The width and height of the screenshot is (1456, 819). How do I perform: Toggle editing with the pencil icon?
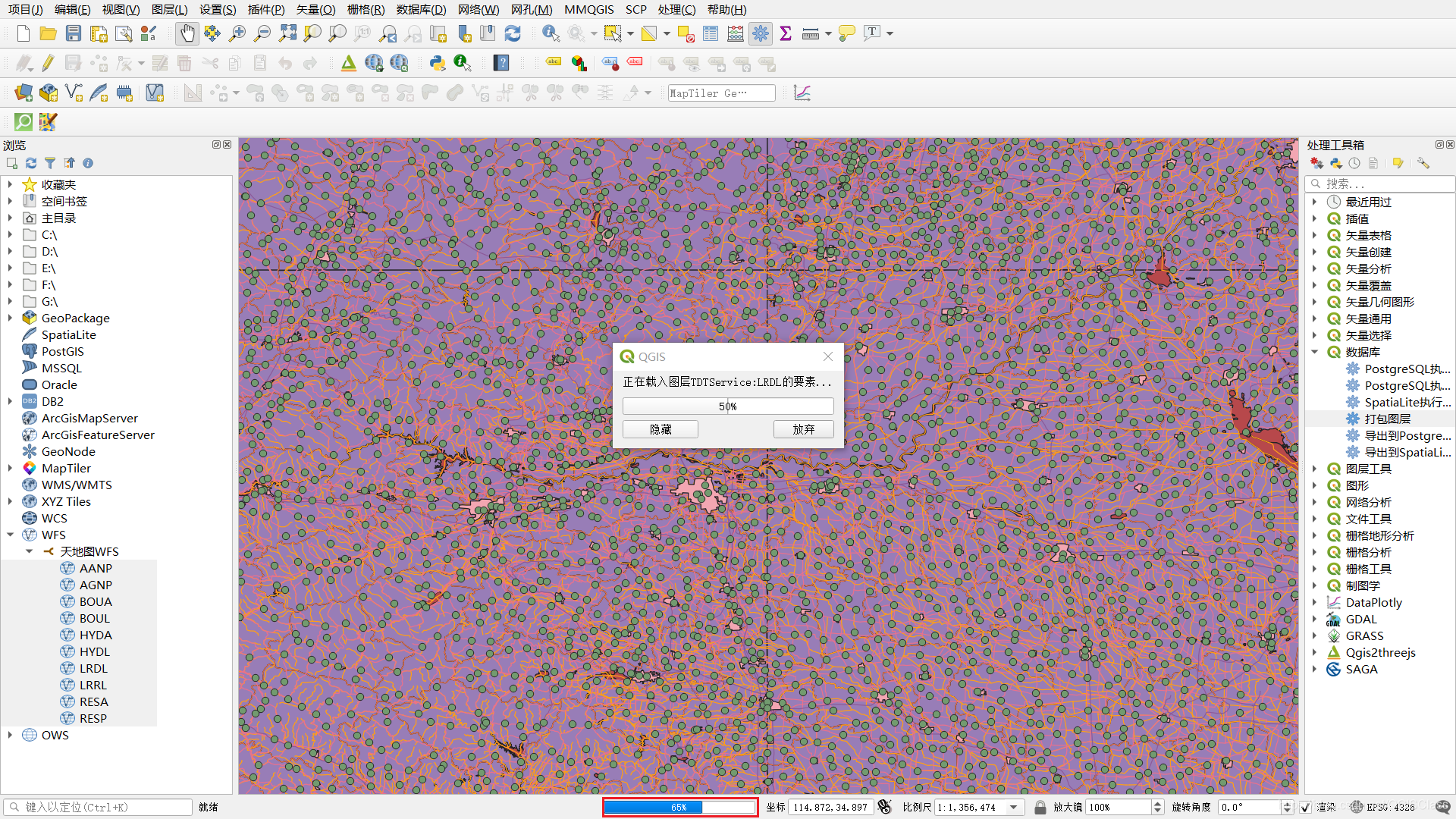point(48,63)
